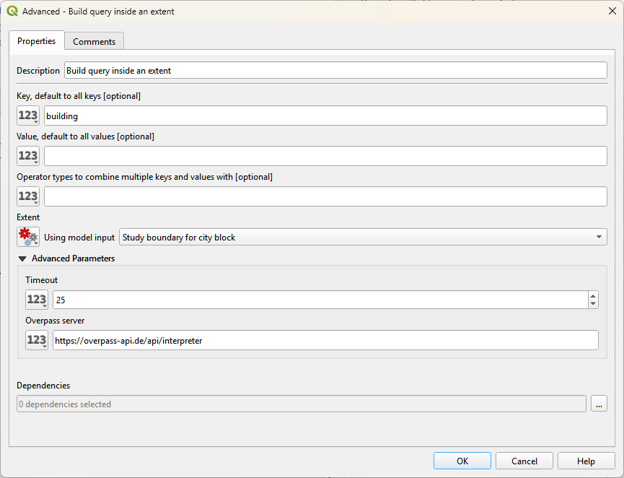Edit the Description text field
The height and width of the screenshot is (478, 624).
pos(335,70)
